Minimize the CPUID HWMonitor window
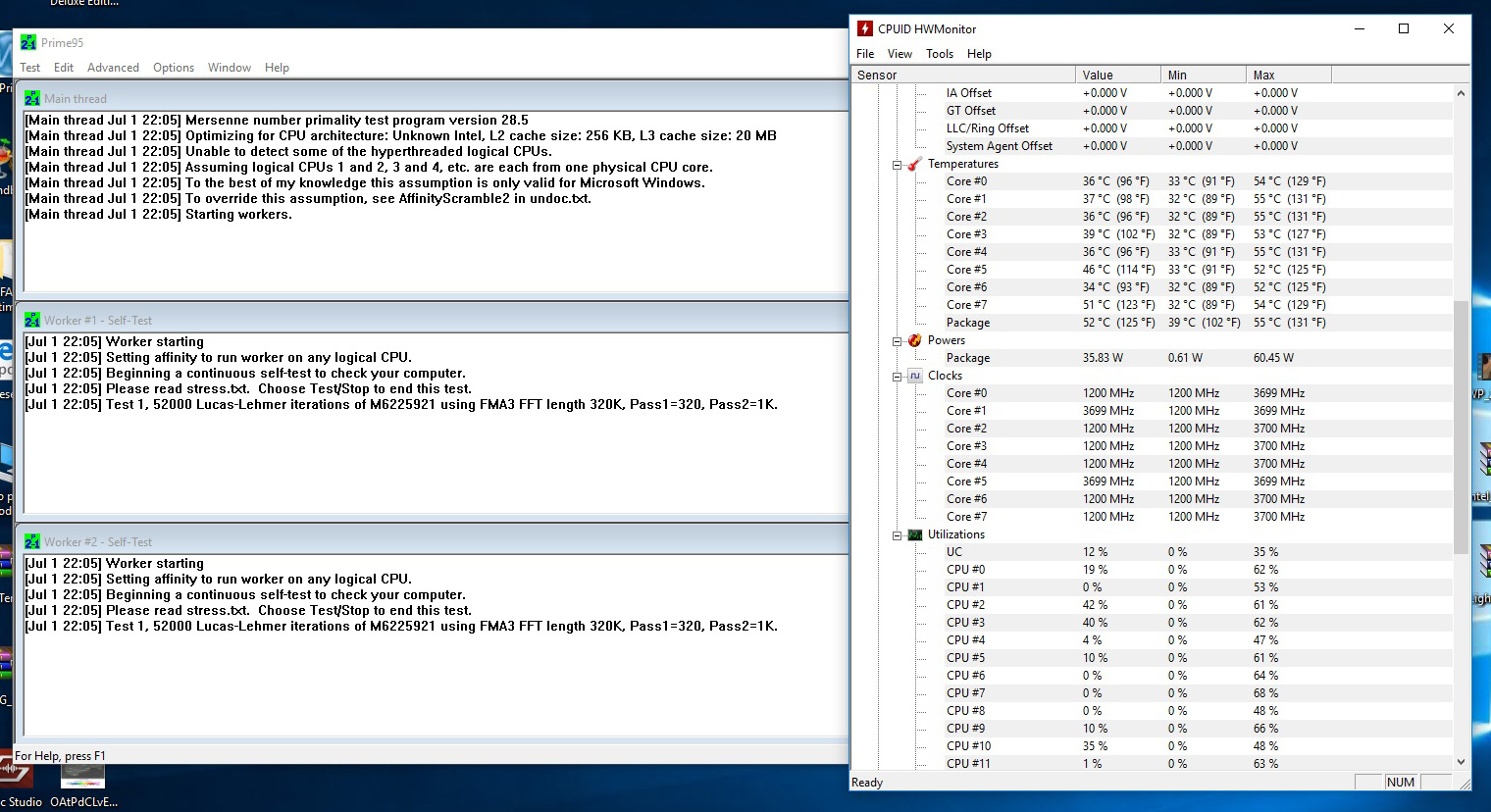Viewport: 1491px width, 812px height. click(1360, 28)
